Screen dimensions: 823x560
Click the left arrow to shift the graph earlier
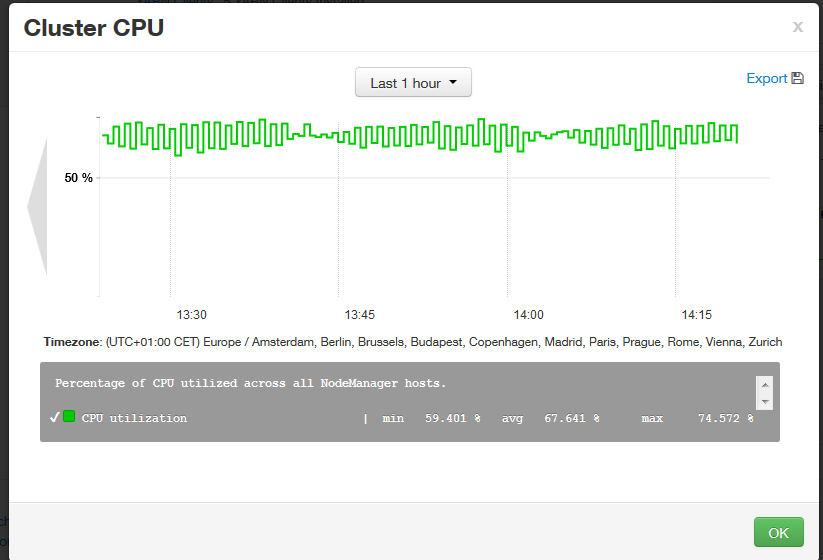pos(38,207)
